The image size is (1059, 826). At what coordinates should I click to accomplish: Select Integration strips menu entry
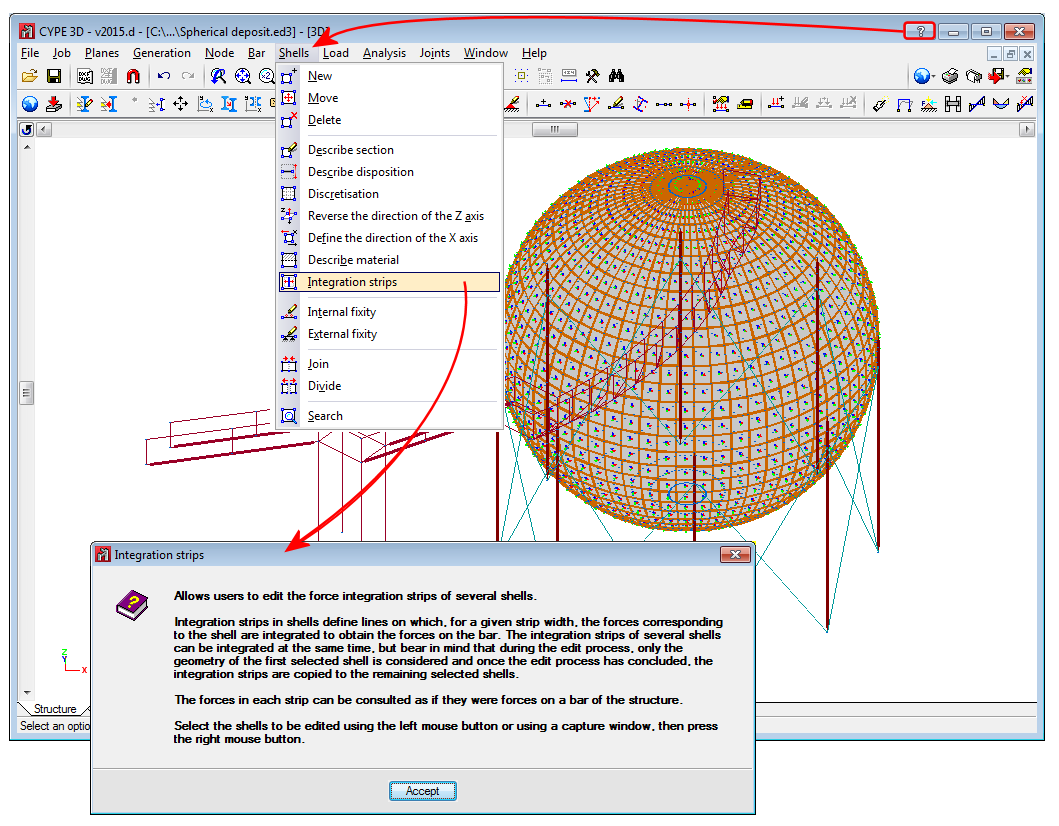coord(390,282)
